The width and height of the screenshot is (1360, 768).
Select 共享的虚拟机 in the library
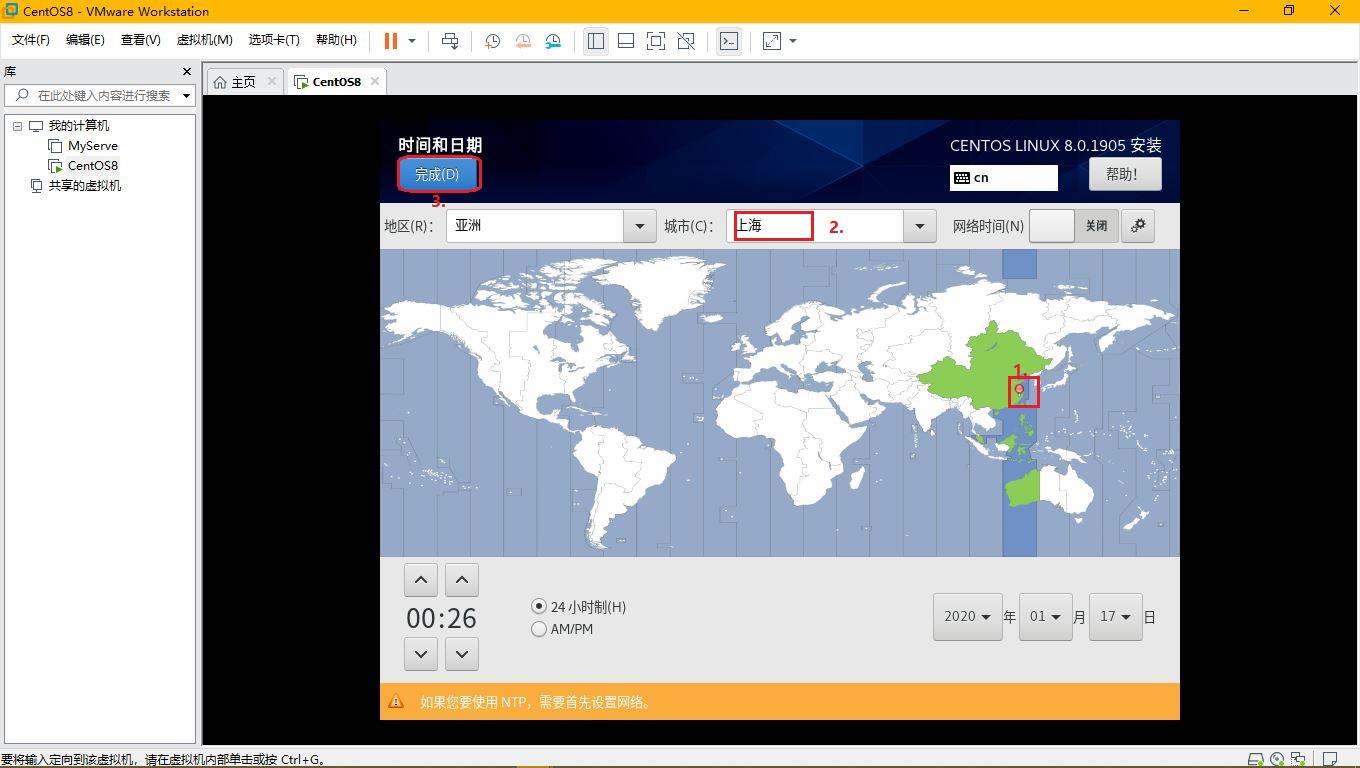point(85,186)
